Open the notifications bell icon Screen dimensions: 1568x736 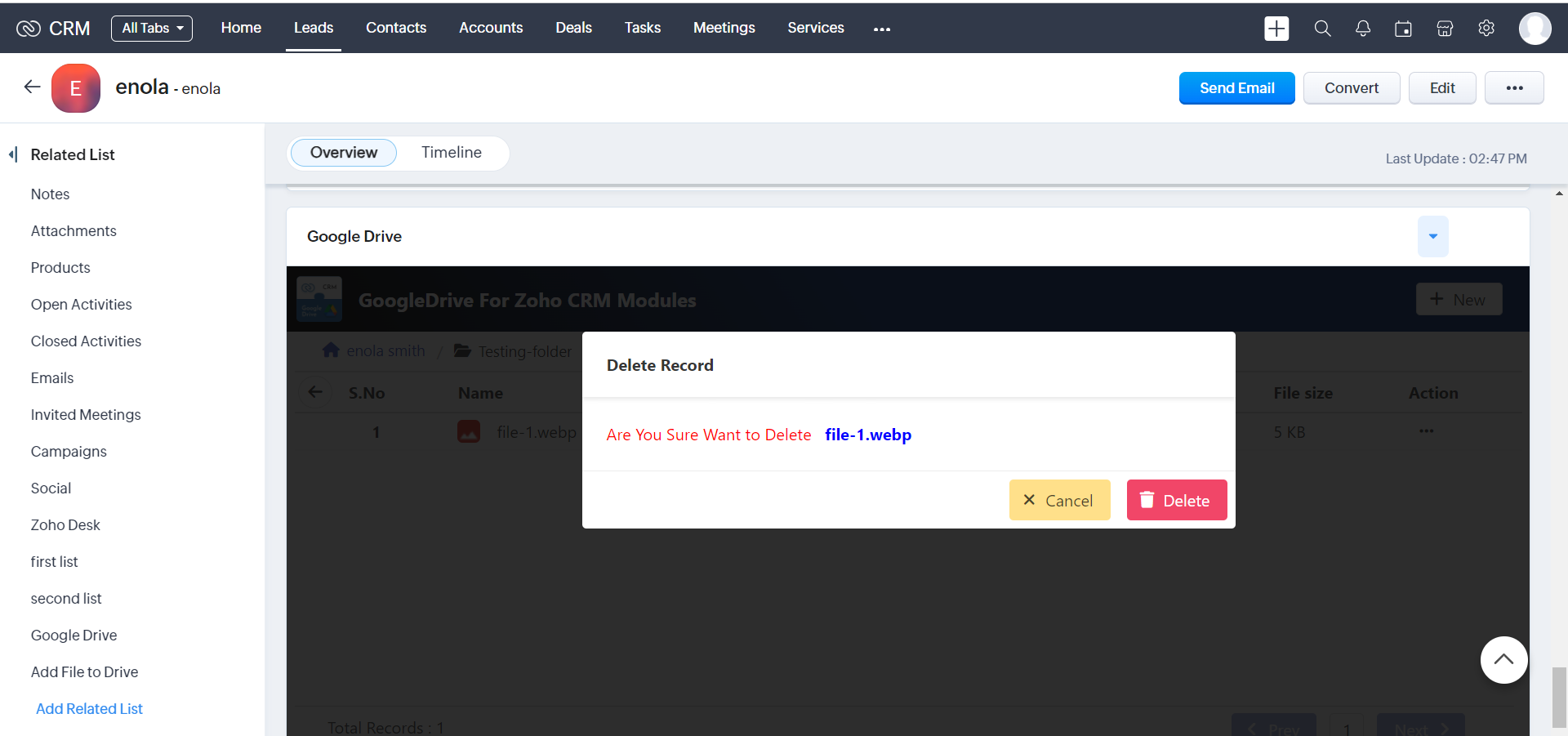pyautogui.click(x=1363, y=29)
